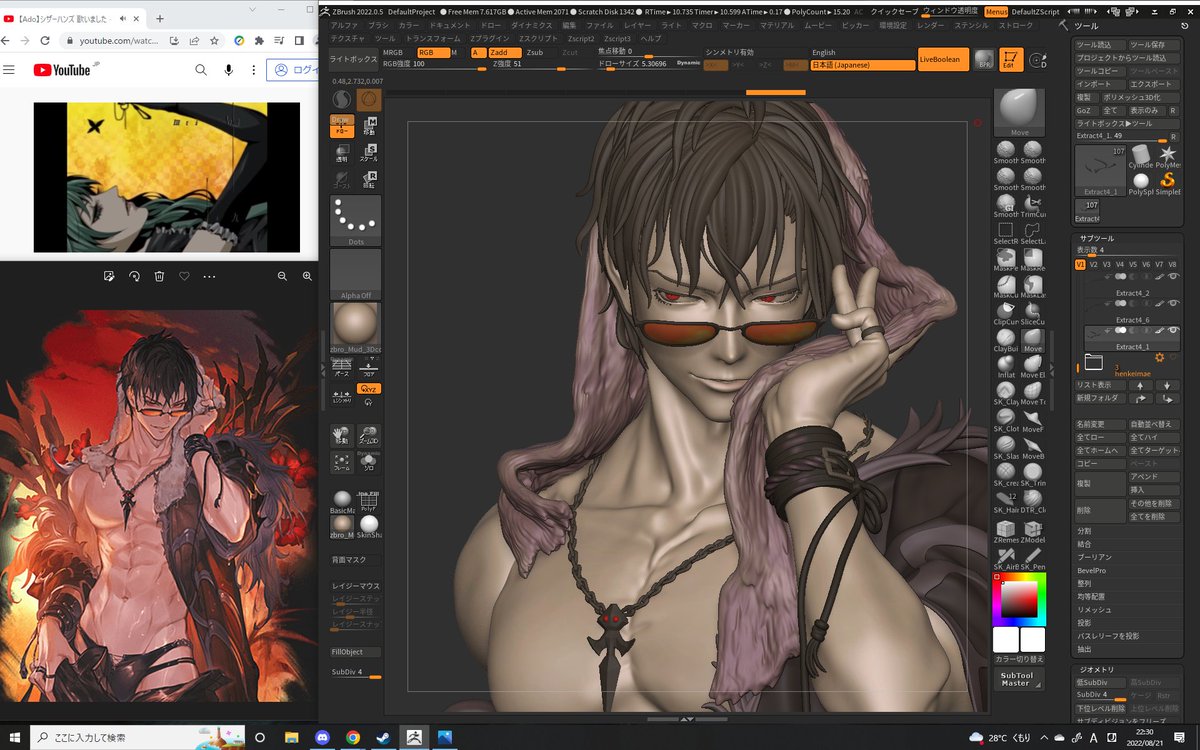
Task: Open the Dots stroke selector
Action: pos(355,220)
